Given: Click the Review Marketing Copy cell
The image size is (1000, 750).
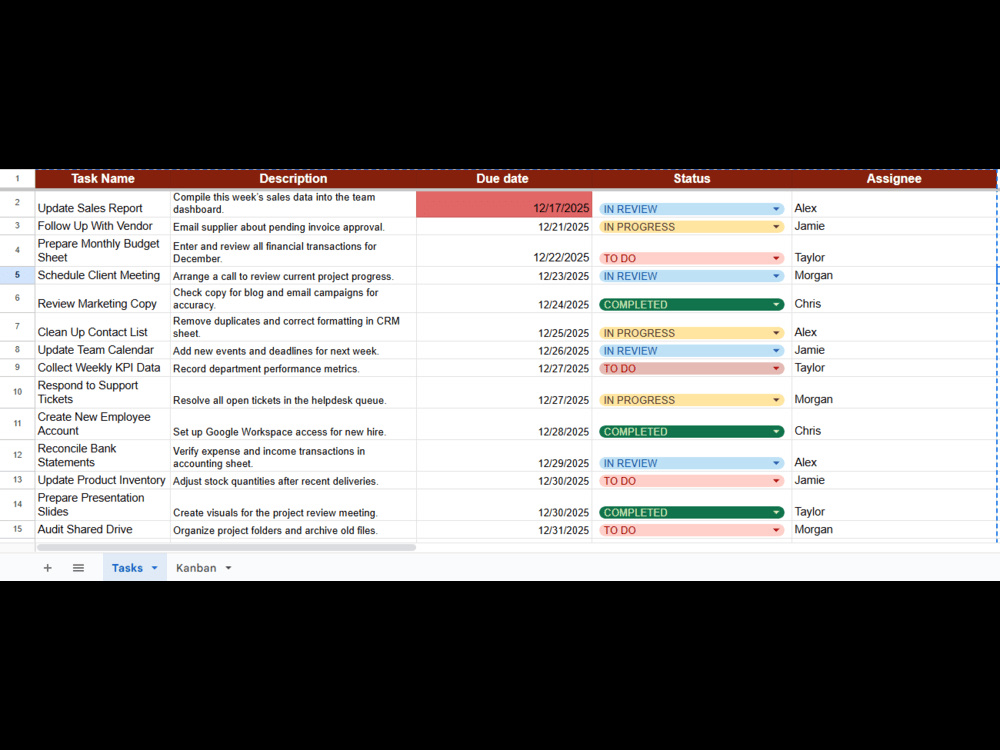Looking at the screenshot, I should click(x=103, y=298).
